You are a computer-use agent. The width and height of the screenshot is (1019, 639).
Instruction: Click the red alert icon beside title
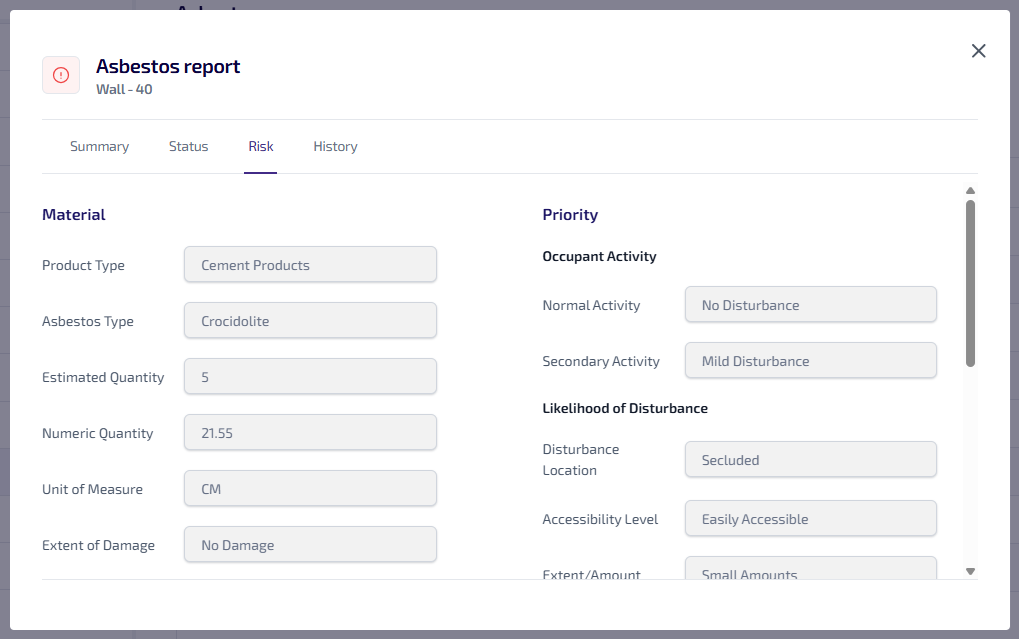[61, 75]
